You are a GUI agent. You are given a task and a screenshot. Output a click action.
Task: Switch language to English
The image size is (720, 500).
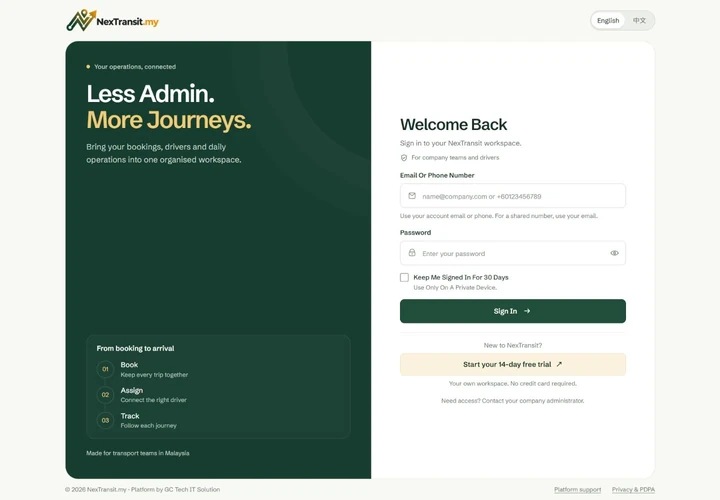[608, 21]
